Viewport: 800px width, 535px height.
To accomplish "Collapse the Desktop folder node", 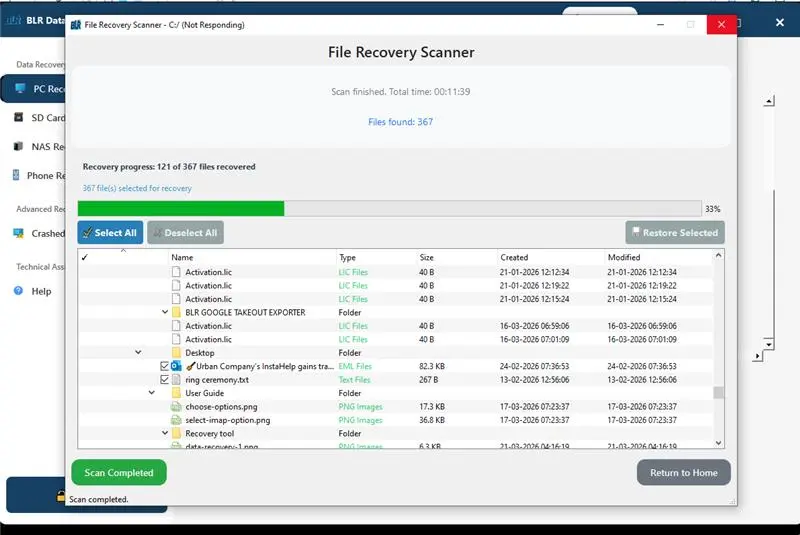I will click(x=138, y=353).
